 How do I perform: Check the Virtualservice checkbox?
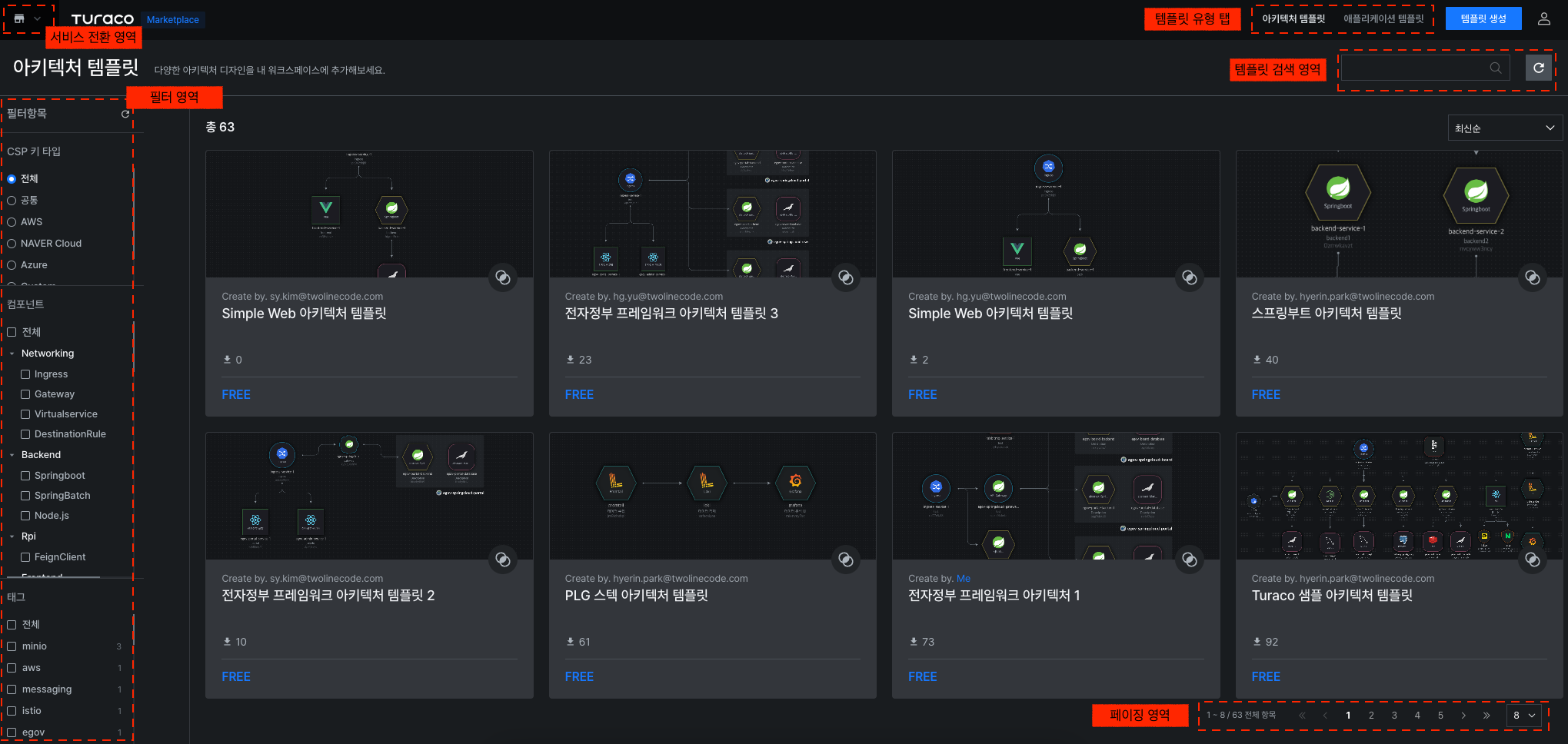(25, 414)
